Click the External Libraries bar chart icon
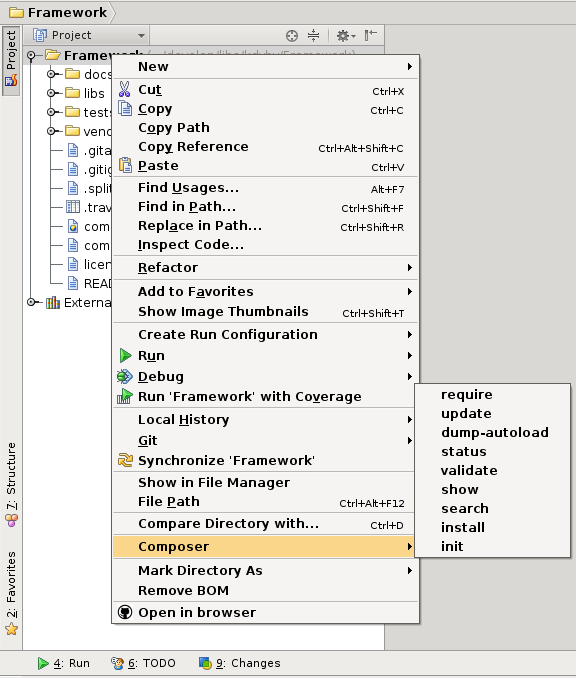The image size is (576, 678). click(x=53, y=302)
